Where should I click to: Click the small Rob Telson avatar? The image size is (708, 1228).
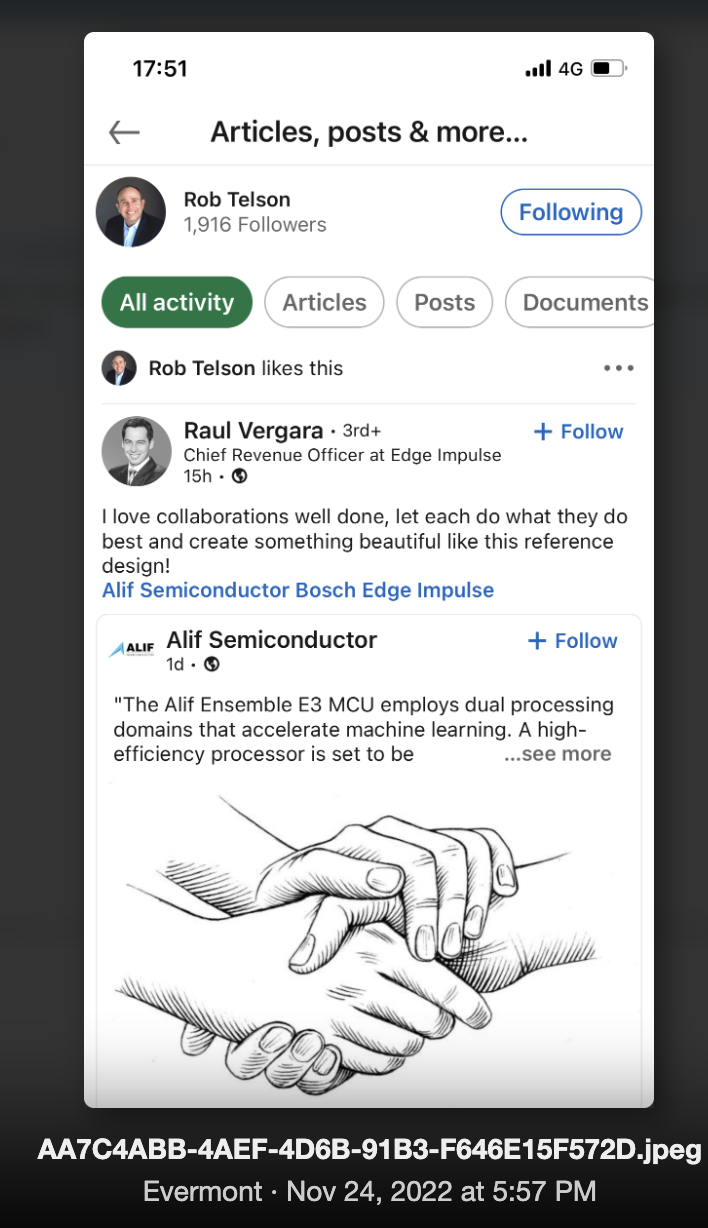[119, 368]
